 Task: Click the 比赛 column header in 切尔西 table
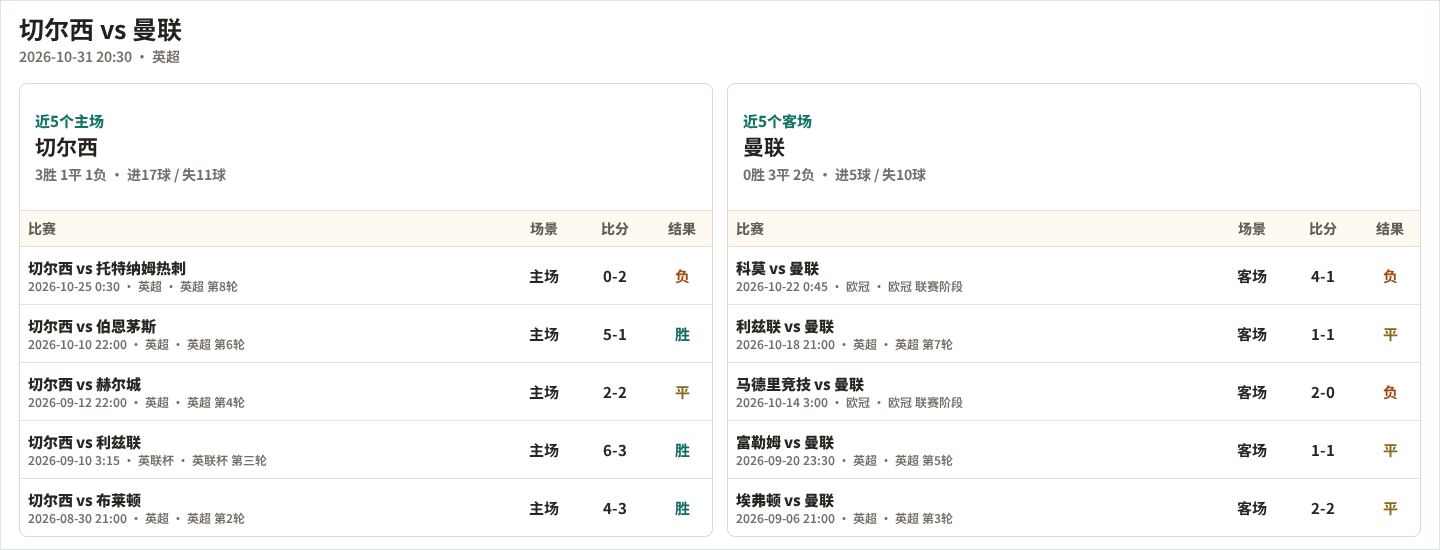42,229
